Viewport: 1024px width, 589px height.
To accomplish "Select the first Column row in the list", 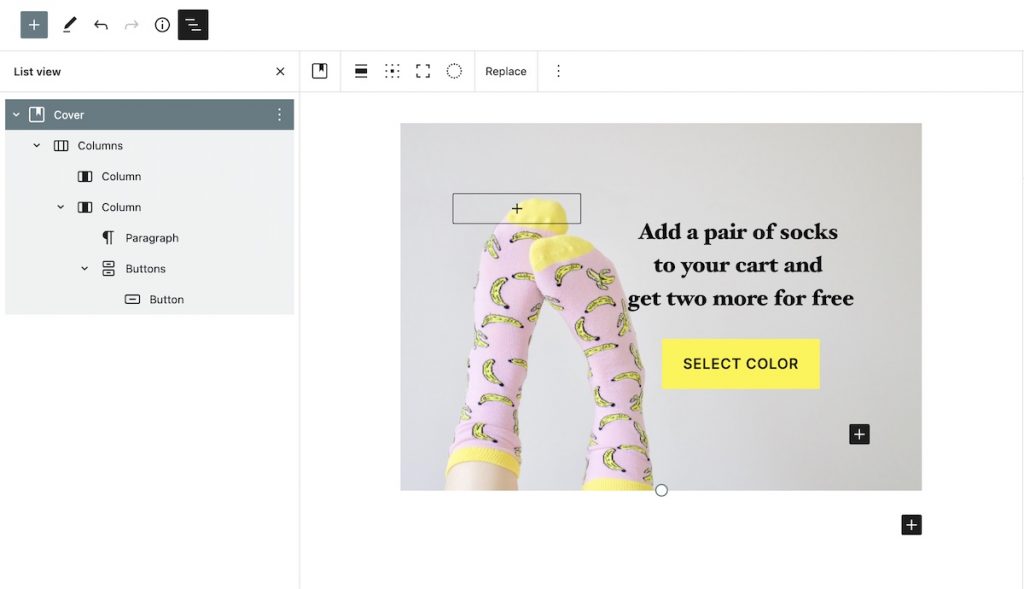I will (150, 176).
